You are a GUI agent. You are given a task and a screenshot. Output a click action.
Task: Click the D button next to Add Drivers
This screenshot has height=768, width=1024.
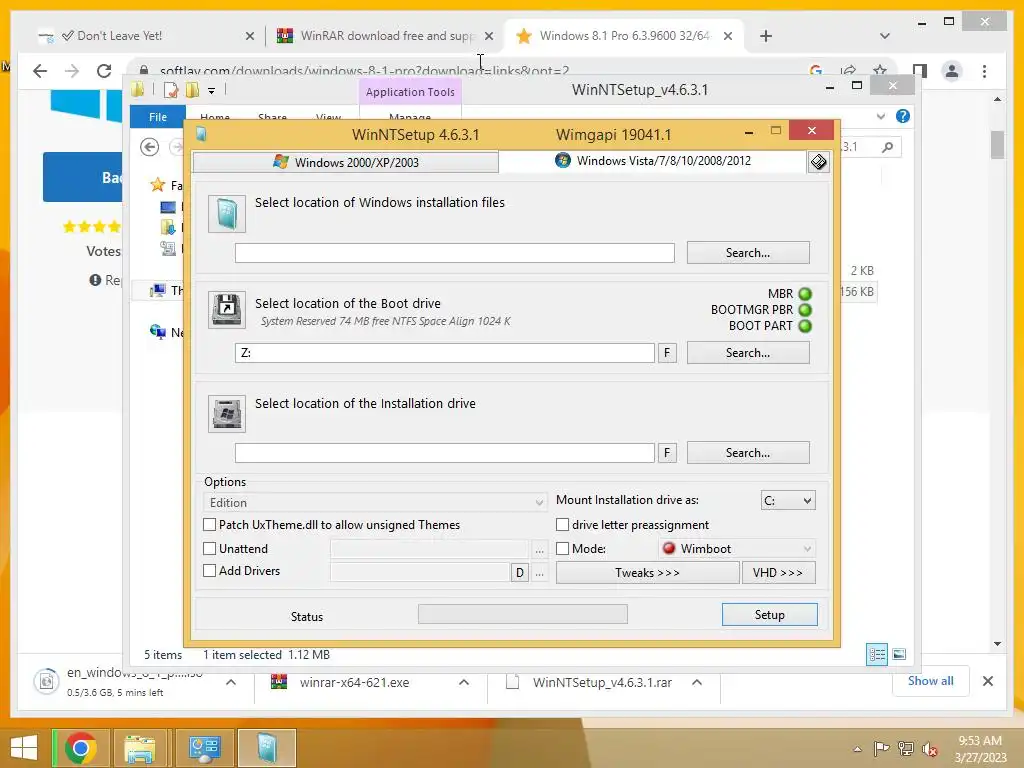(519, 573)
